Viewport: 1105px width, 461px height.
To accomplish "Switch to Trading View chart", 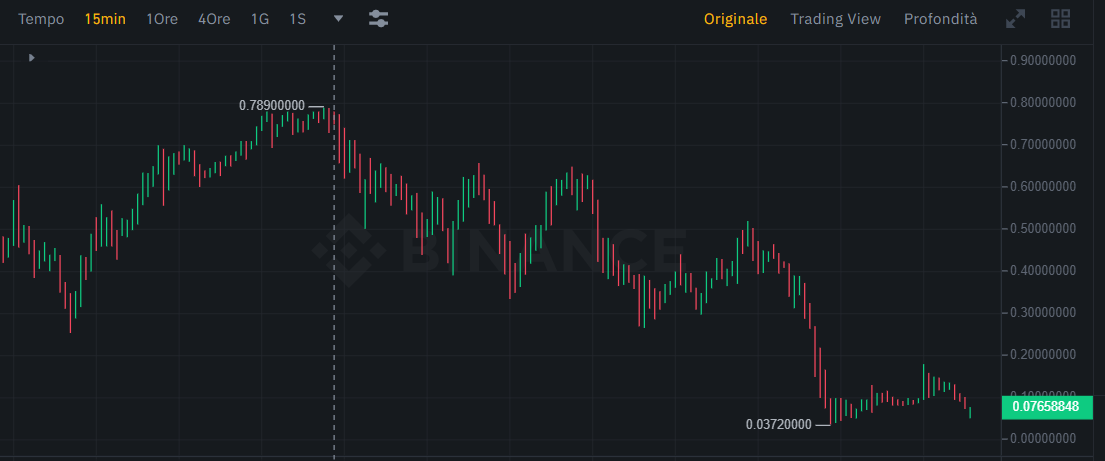I will point(836,19).
